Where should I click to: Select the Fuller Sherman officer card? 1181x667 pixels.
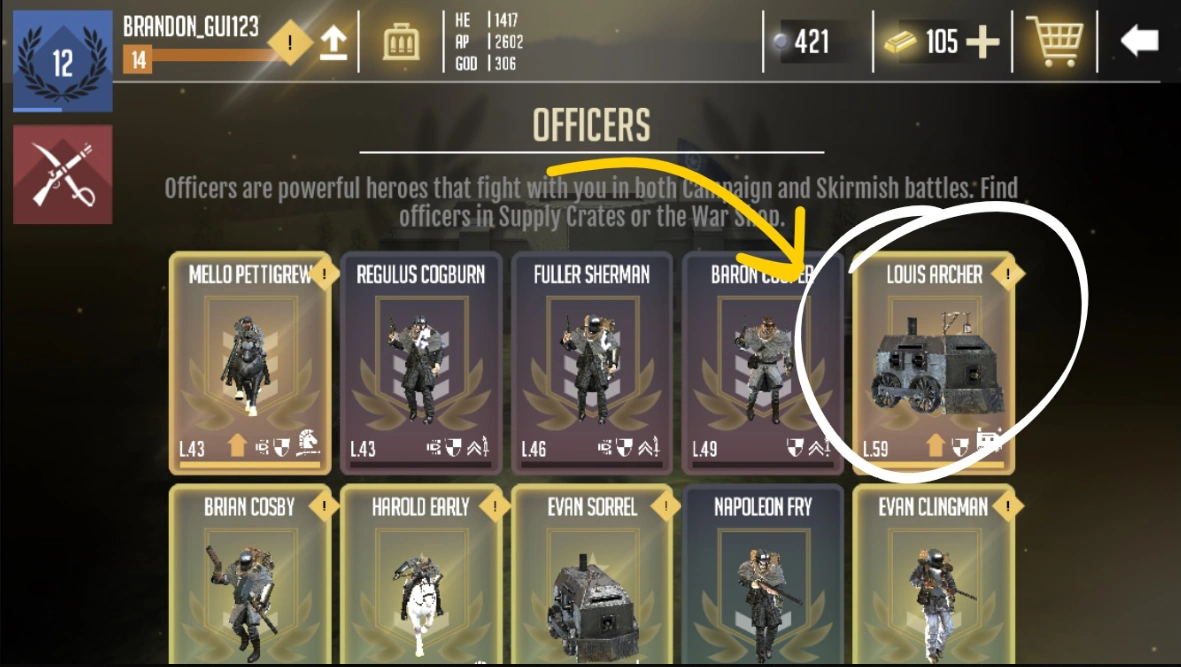[x=592, y=364]
